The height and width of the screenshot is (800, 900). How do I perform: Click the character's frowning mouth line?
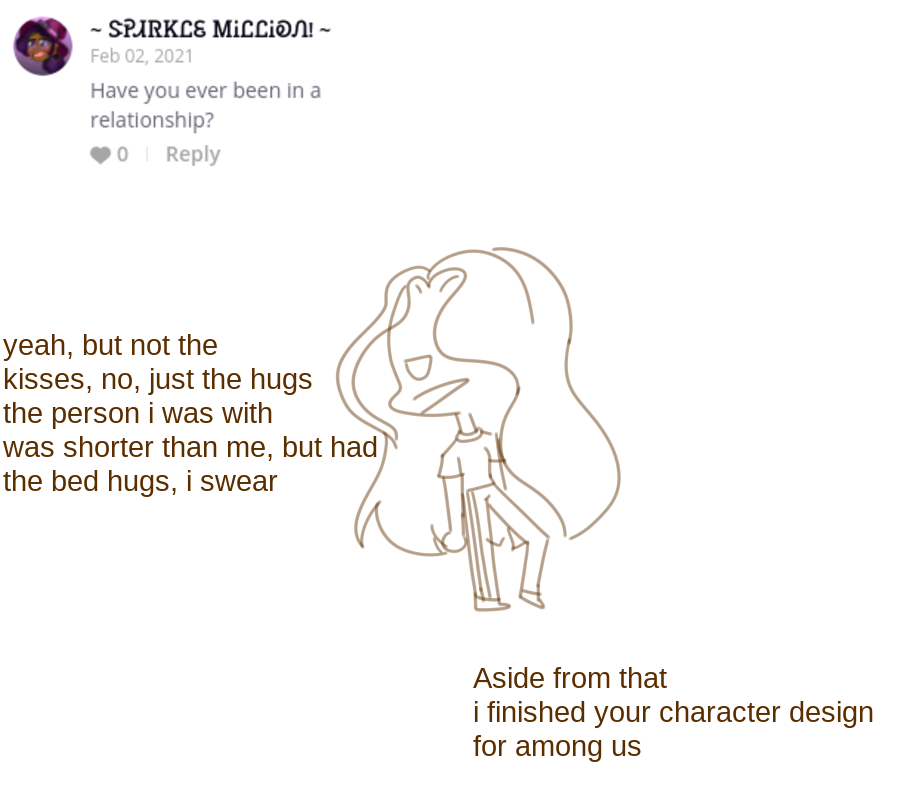click(x=440, y=390)
